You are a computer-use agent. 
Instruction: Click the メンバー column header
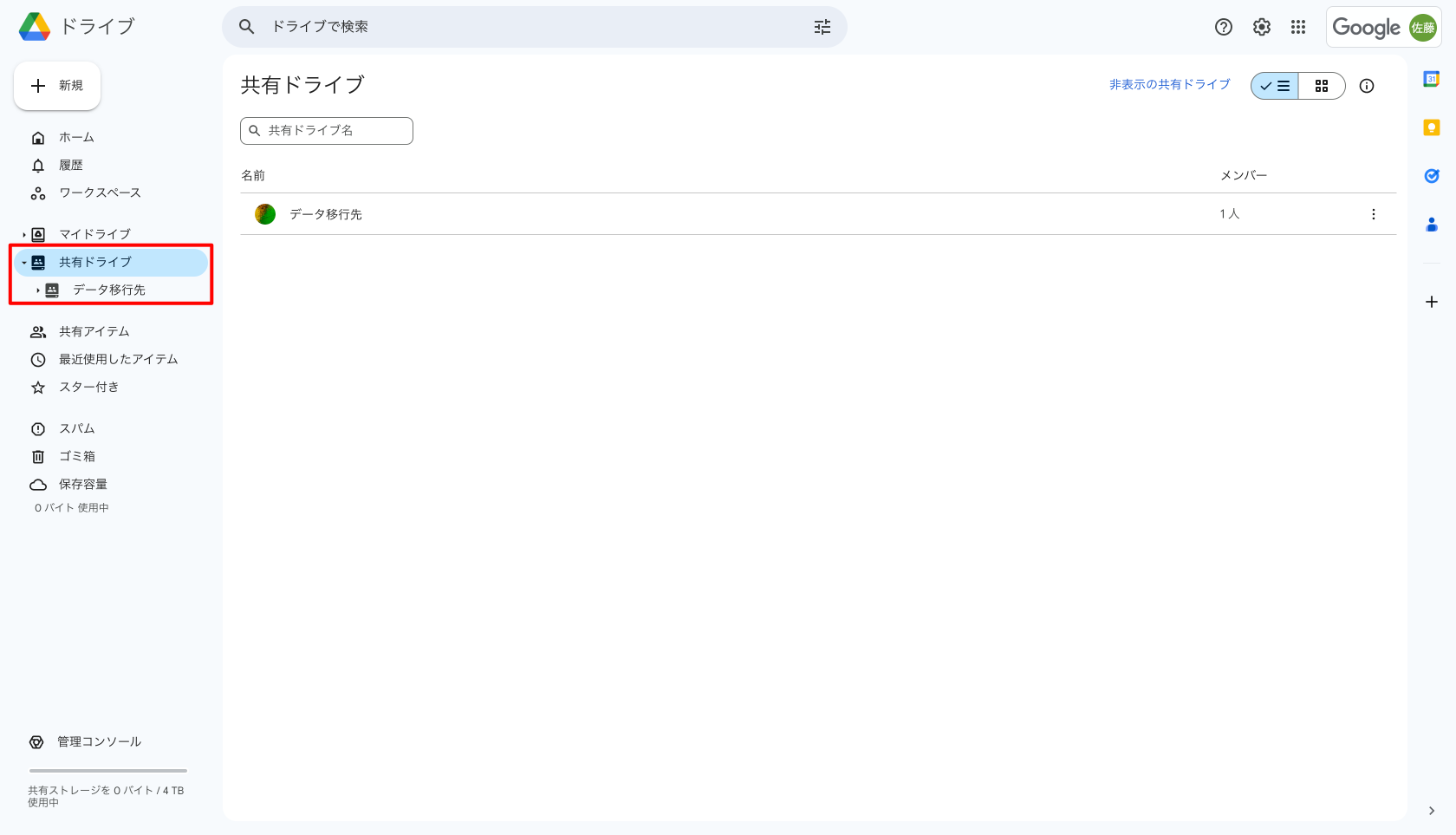pyautogui.click(x=1244, y=176)
